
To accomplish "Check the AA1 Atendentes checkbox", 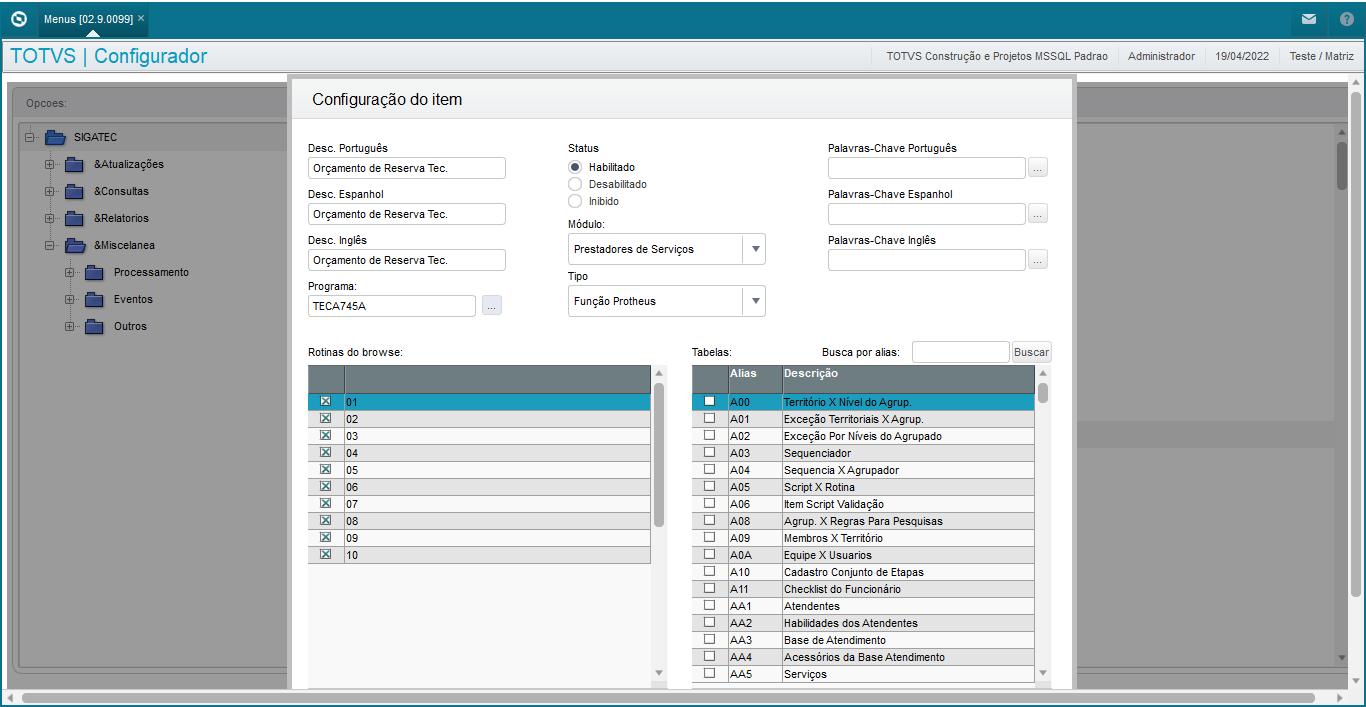I will point(709,605).
